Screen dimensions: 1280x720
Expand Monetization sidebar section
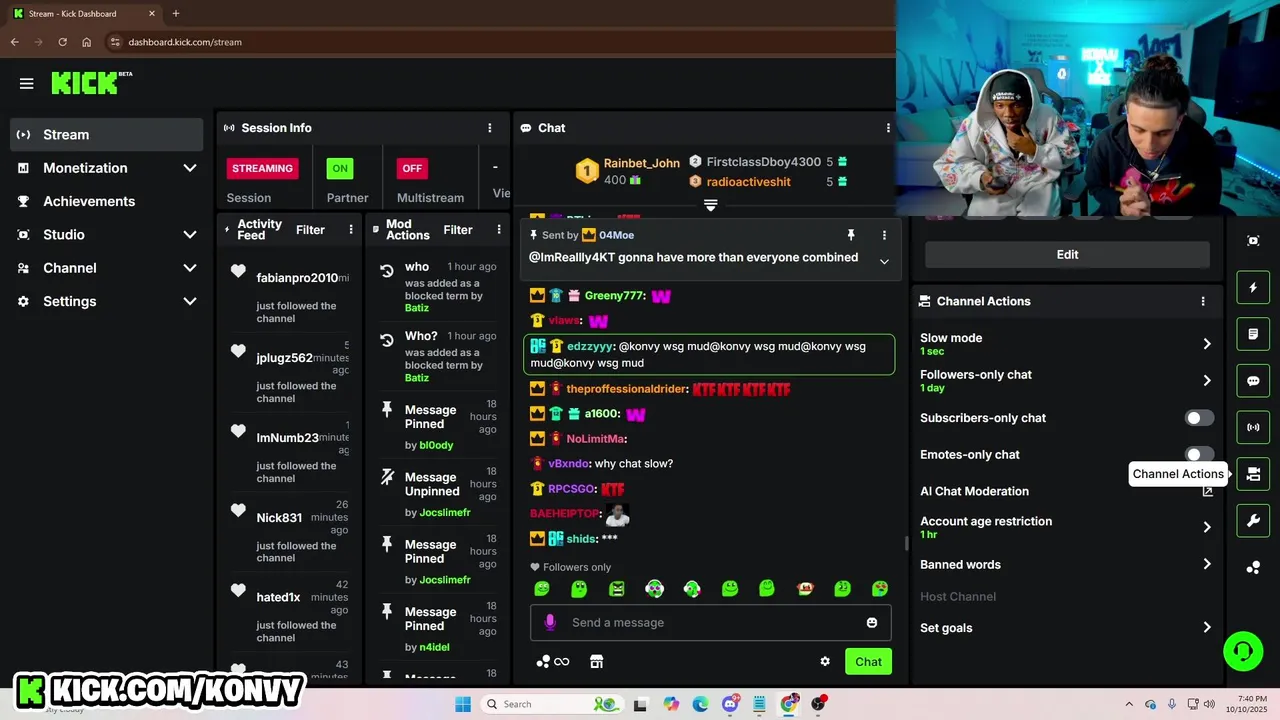coord(190,168)
